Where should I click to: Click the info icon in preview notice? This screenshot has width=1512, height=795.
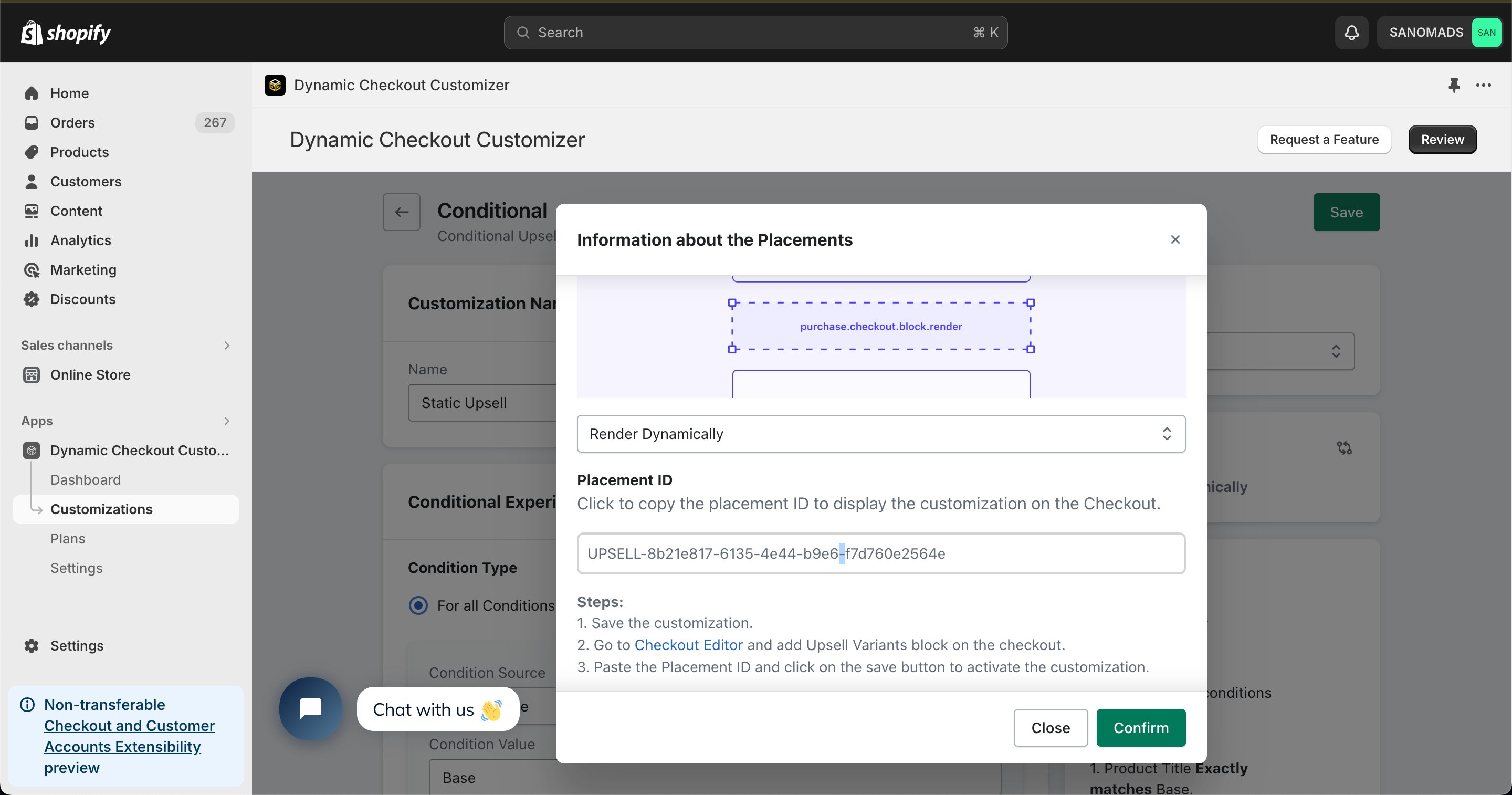[28, 704]
